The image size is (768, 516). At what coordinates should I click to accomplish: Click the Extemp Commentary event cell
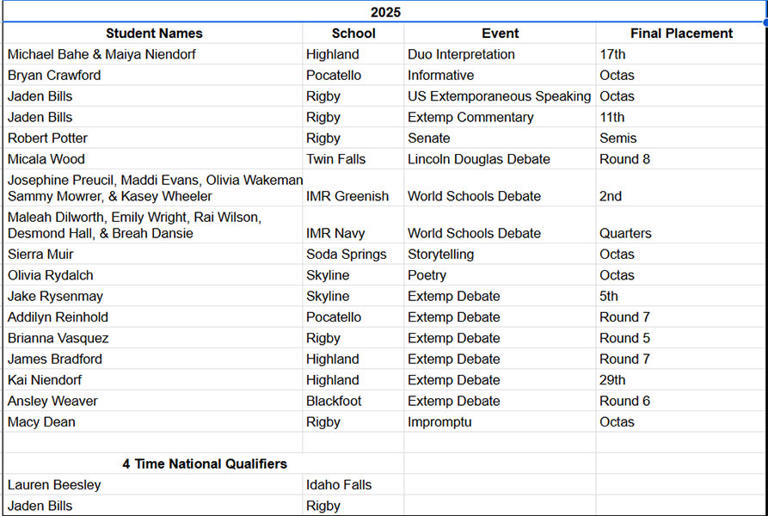[x=500, y=117]
